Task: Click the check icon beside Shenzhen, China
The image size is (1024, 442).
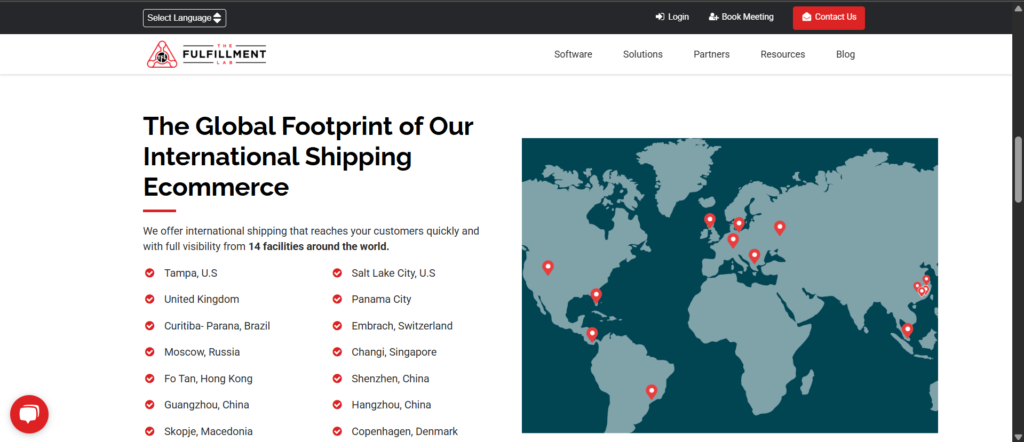Action: (337, 379)
